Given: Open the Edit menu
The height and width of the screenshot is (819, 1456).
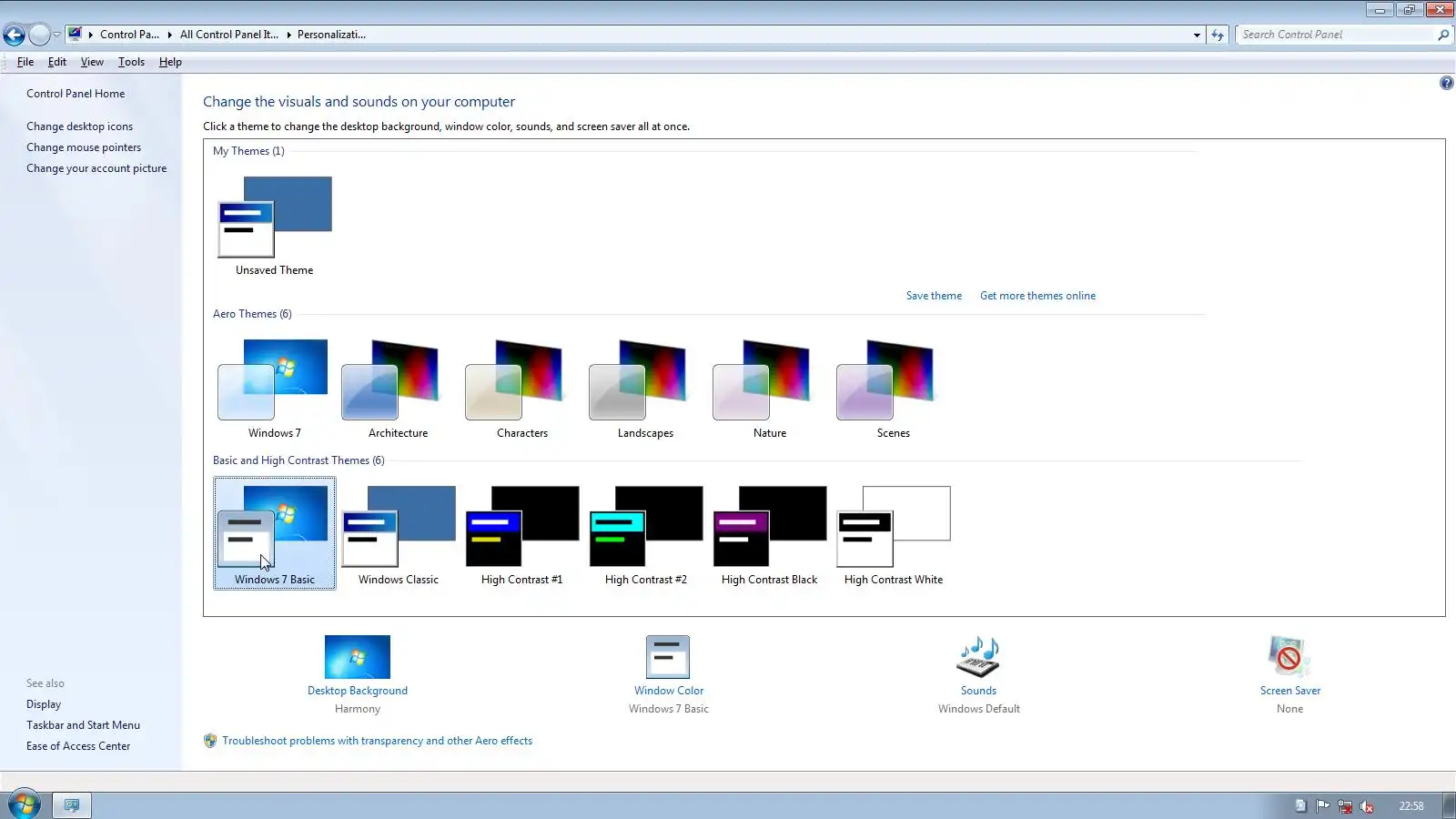Looking at the screenshot, I should click(x=57, y=62).
